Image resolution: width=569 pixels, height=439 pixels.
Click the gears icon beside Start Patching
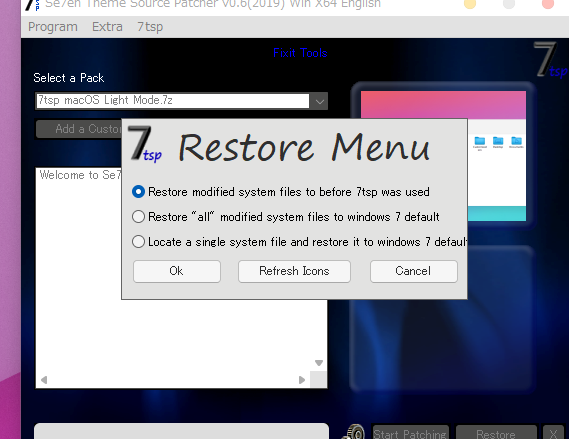click(x=355, y=432)
